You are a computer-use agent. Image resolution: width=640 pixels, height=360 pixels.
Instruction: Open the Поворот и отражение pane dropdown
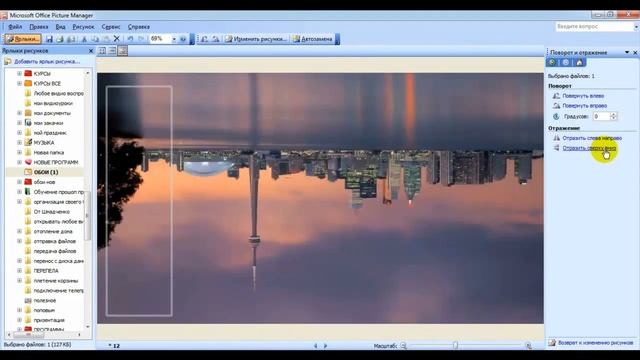[x=627, y=52]
